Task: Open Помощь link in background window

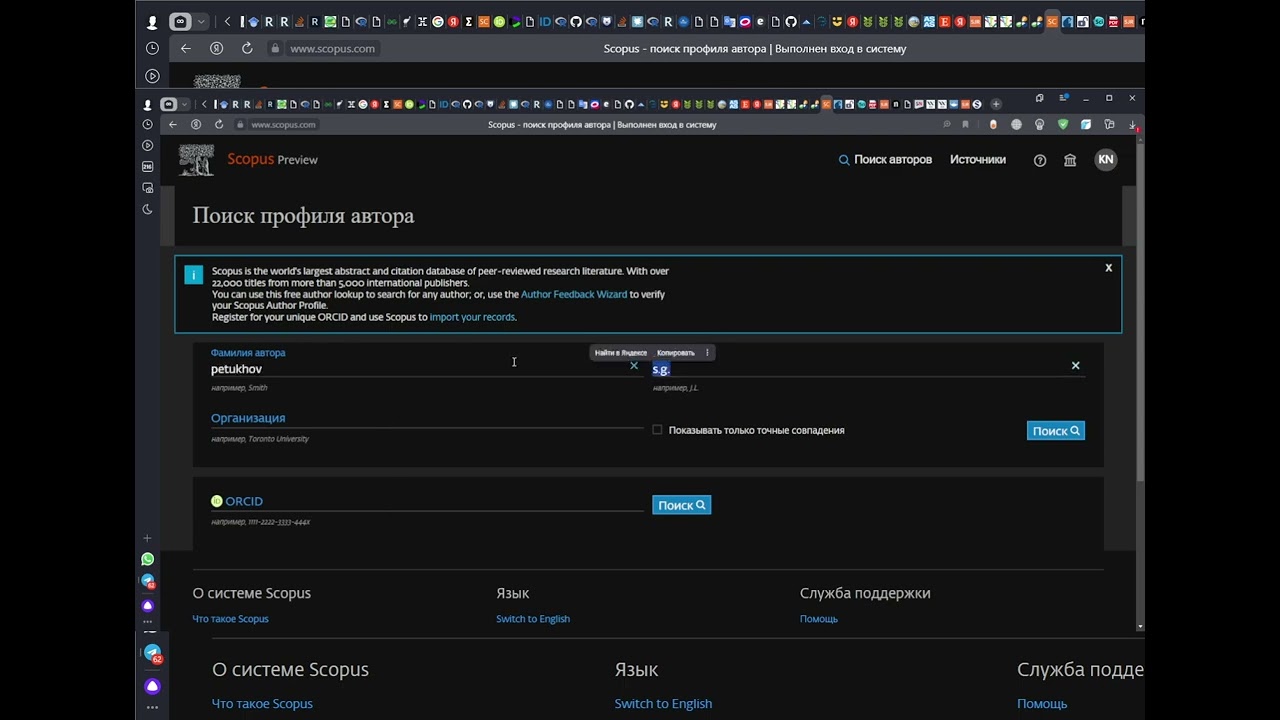Action: coord(1042,704)
